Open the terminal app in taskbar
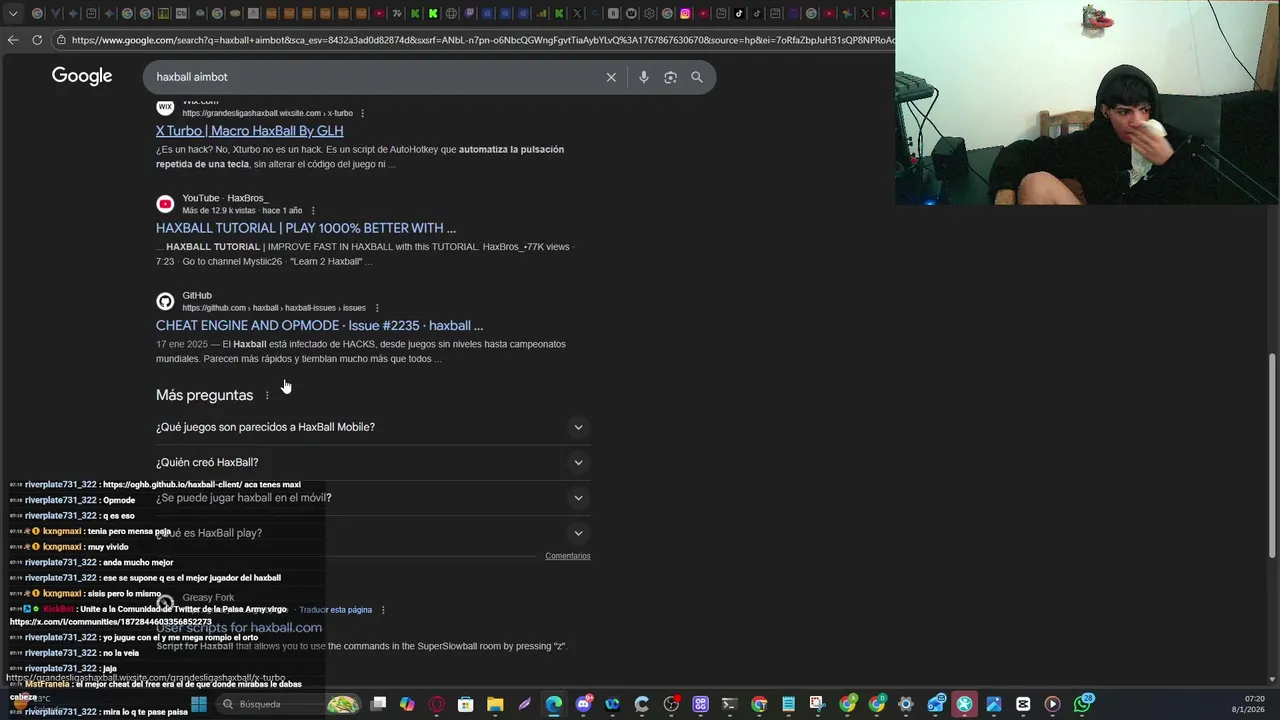 click(729, 704)
